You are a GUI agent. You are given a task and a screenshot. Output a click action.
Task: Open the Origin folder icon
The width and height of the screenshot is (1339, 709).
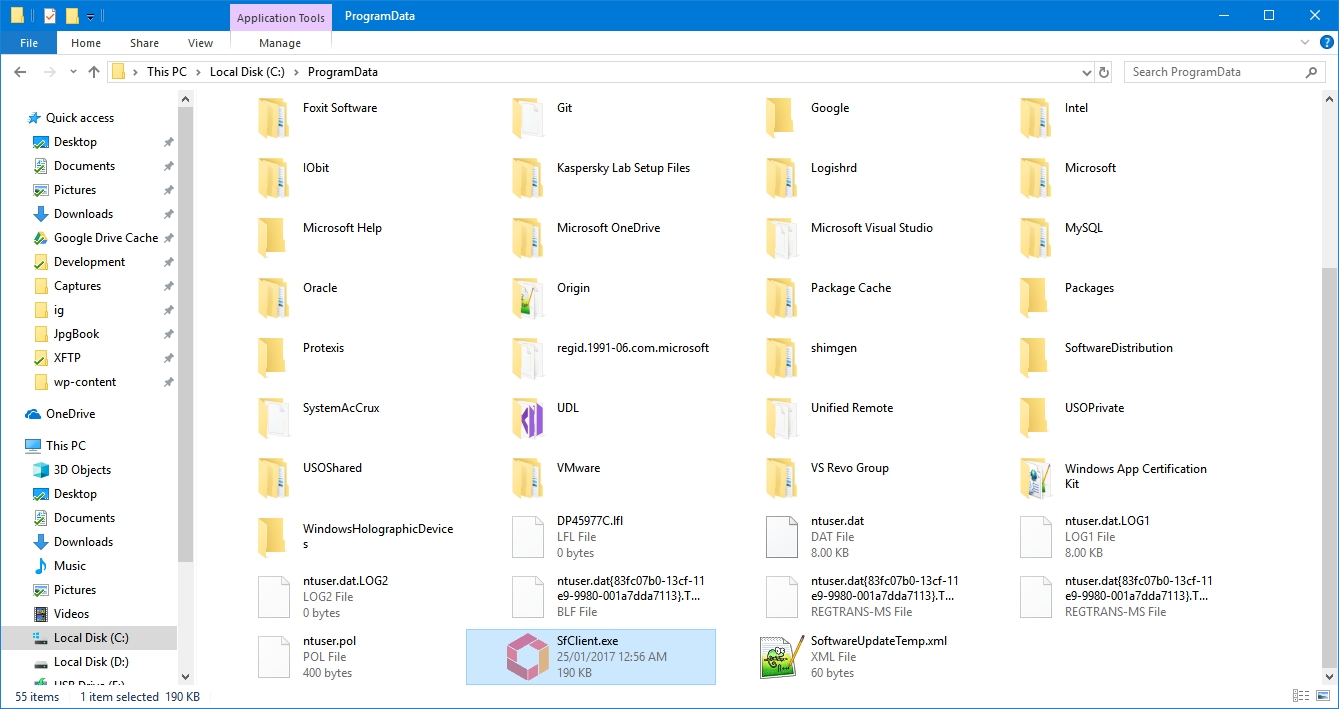[x=528, y=297]
